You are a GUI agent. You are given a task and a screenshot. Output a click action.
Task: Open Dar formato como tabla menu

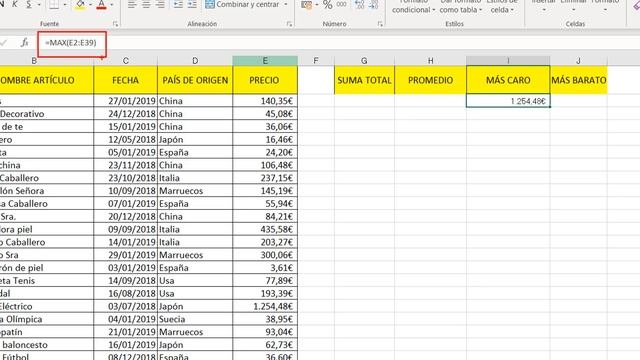point(460,7)
